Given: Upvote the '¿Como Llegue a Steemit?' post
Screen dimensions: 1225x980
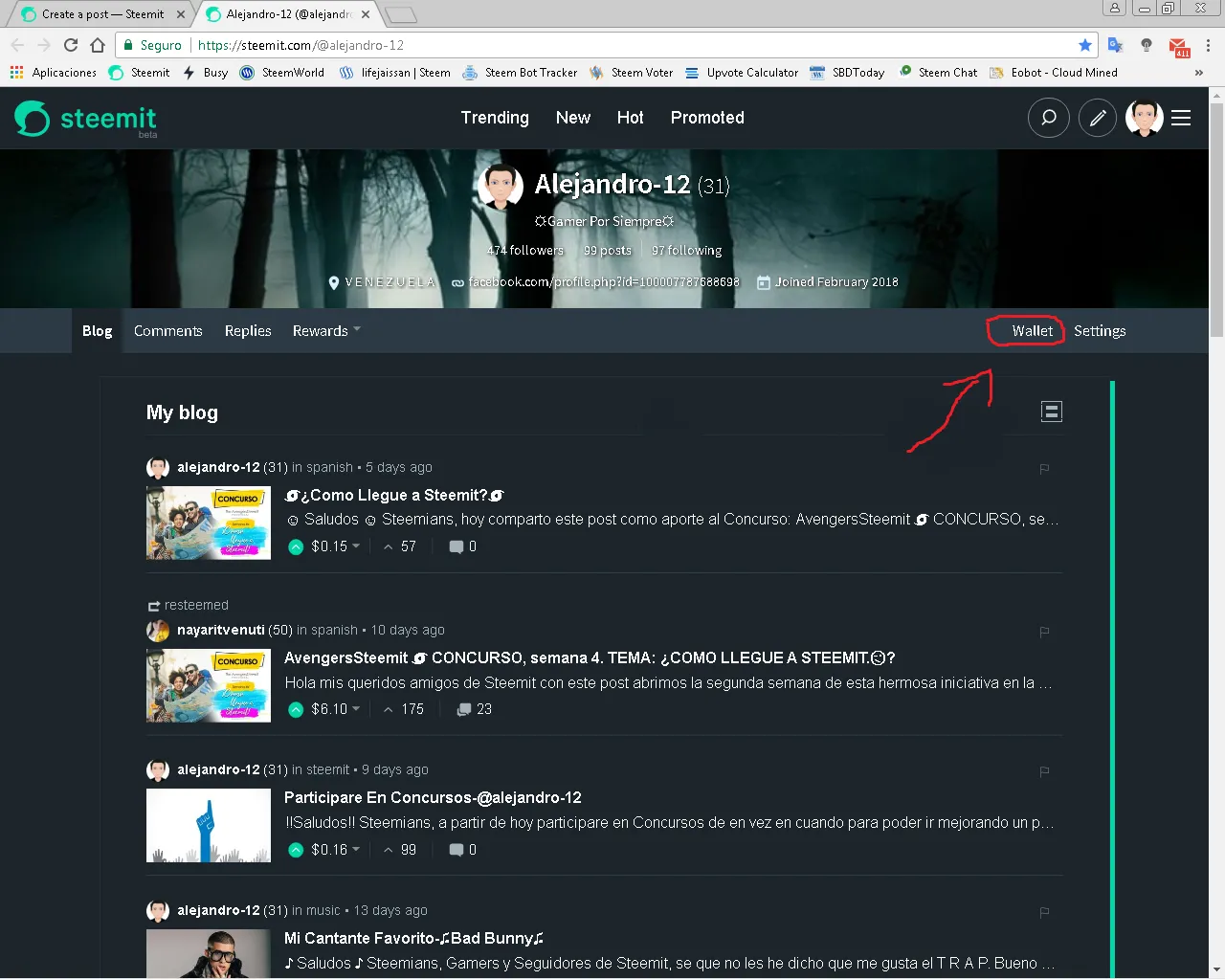Looking at the screenshot, I should (x=296, y=546).
